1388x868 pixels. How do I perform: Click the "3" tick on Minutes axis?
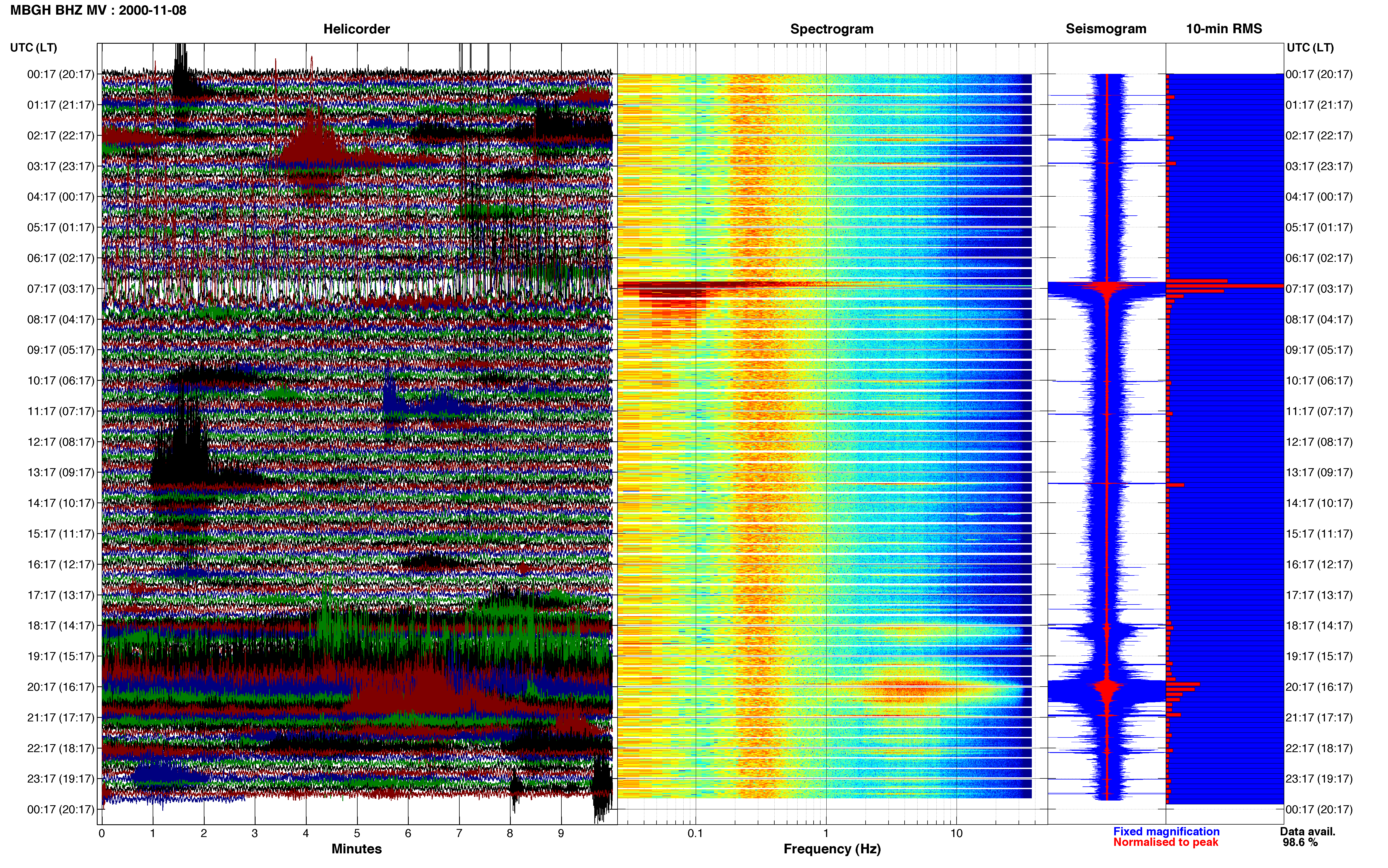[255, 833]
